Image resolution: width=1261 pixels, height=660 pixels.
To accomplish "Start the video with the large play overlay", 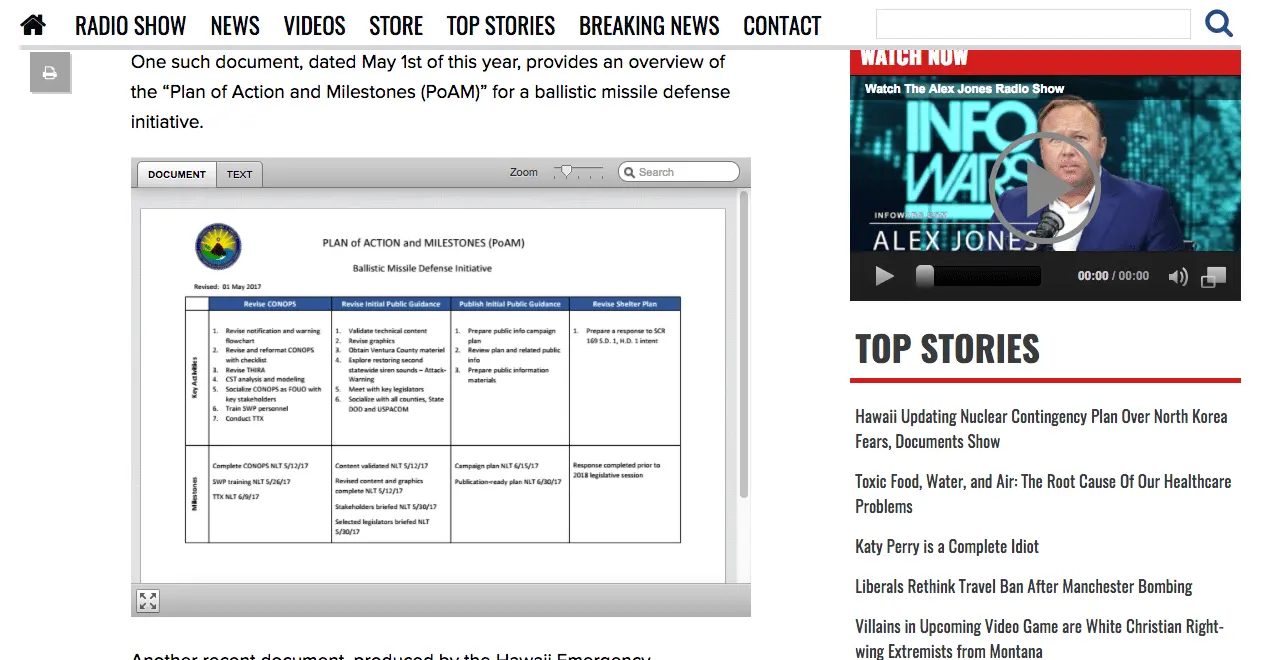I will (x=1045, y=188).
